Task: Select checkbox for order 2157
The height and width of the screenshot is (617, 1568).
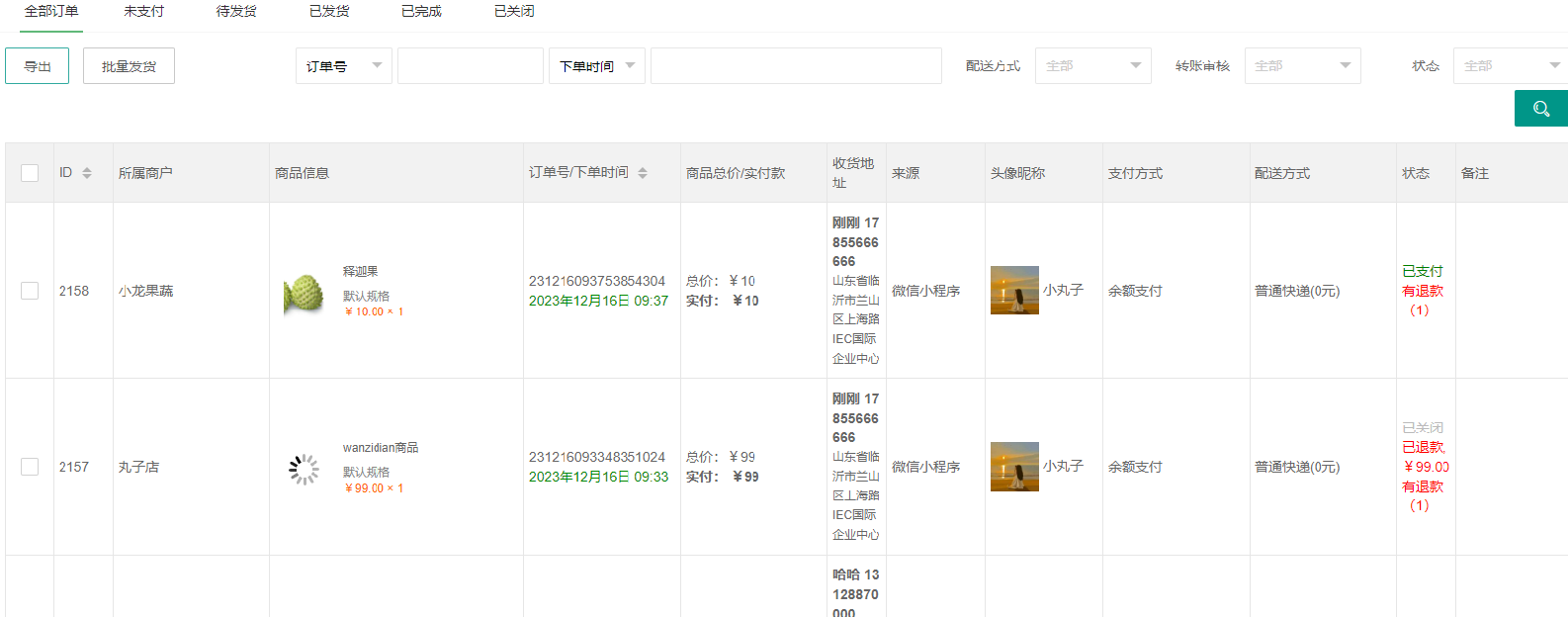Action: 30,467
